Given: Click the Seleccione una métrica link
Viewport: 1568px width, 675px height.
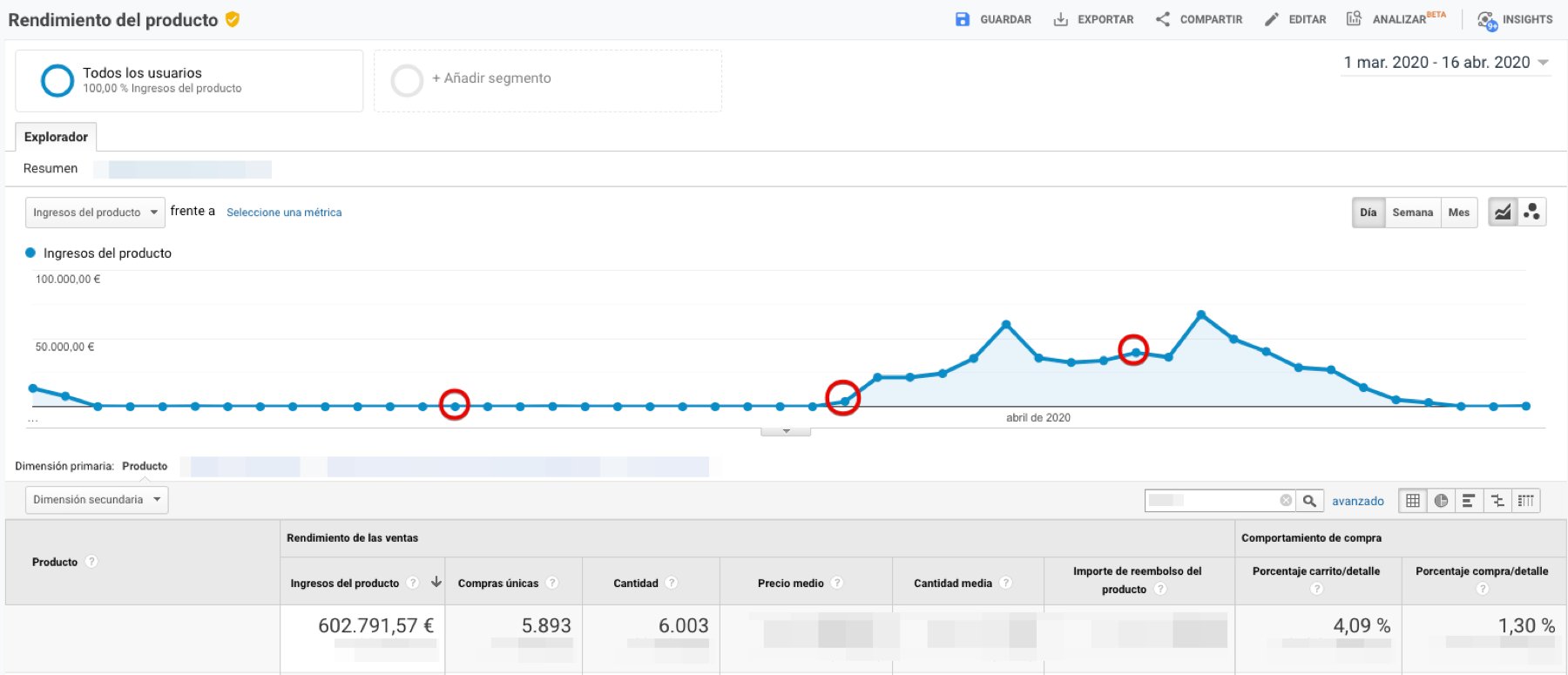Looking at the screenshot, I should (284, 213).
